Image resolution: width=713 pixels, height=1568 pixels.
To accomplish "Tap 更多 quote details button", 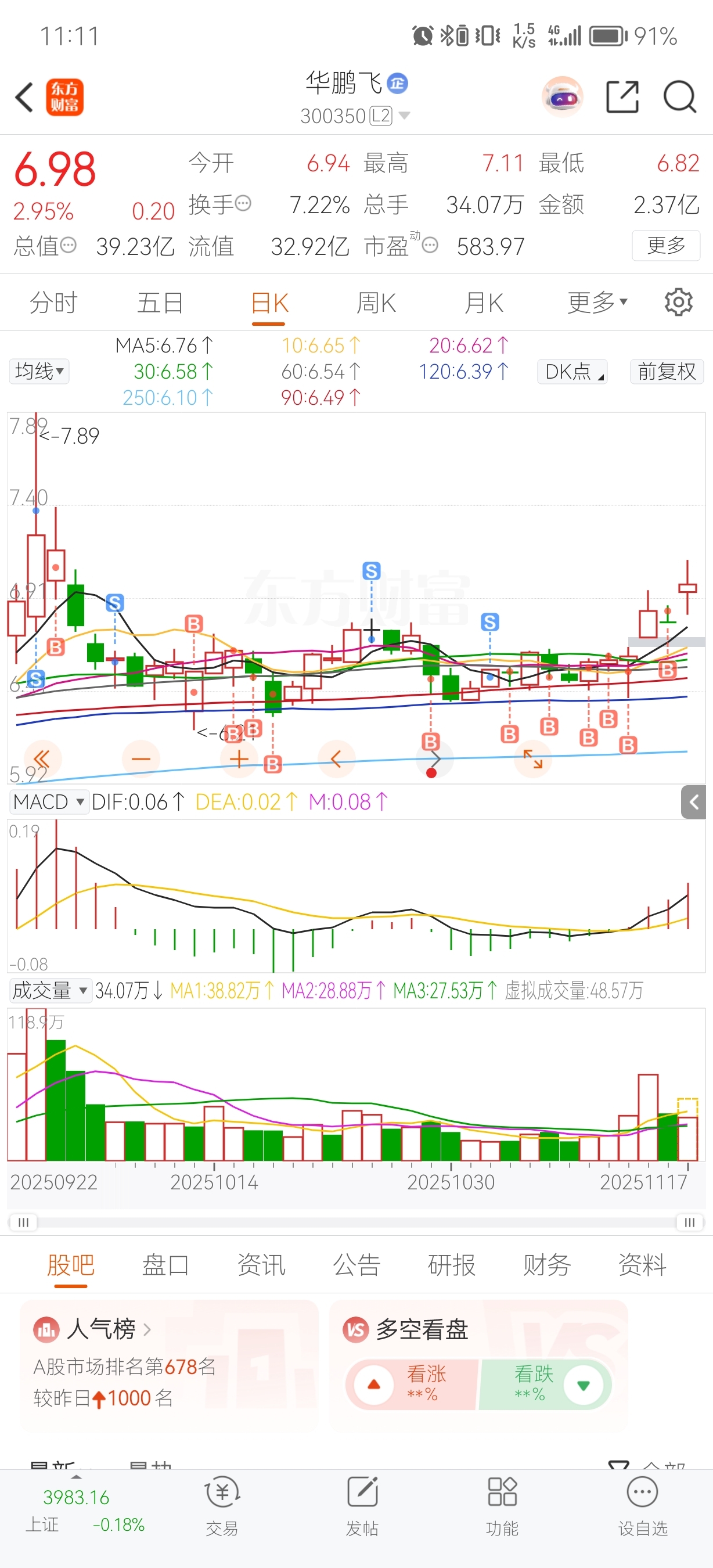I will click(x=666, y=245).
